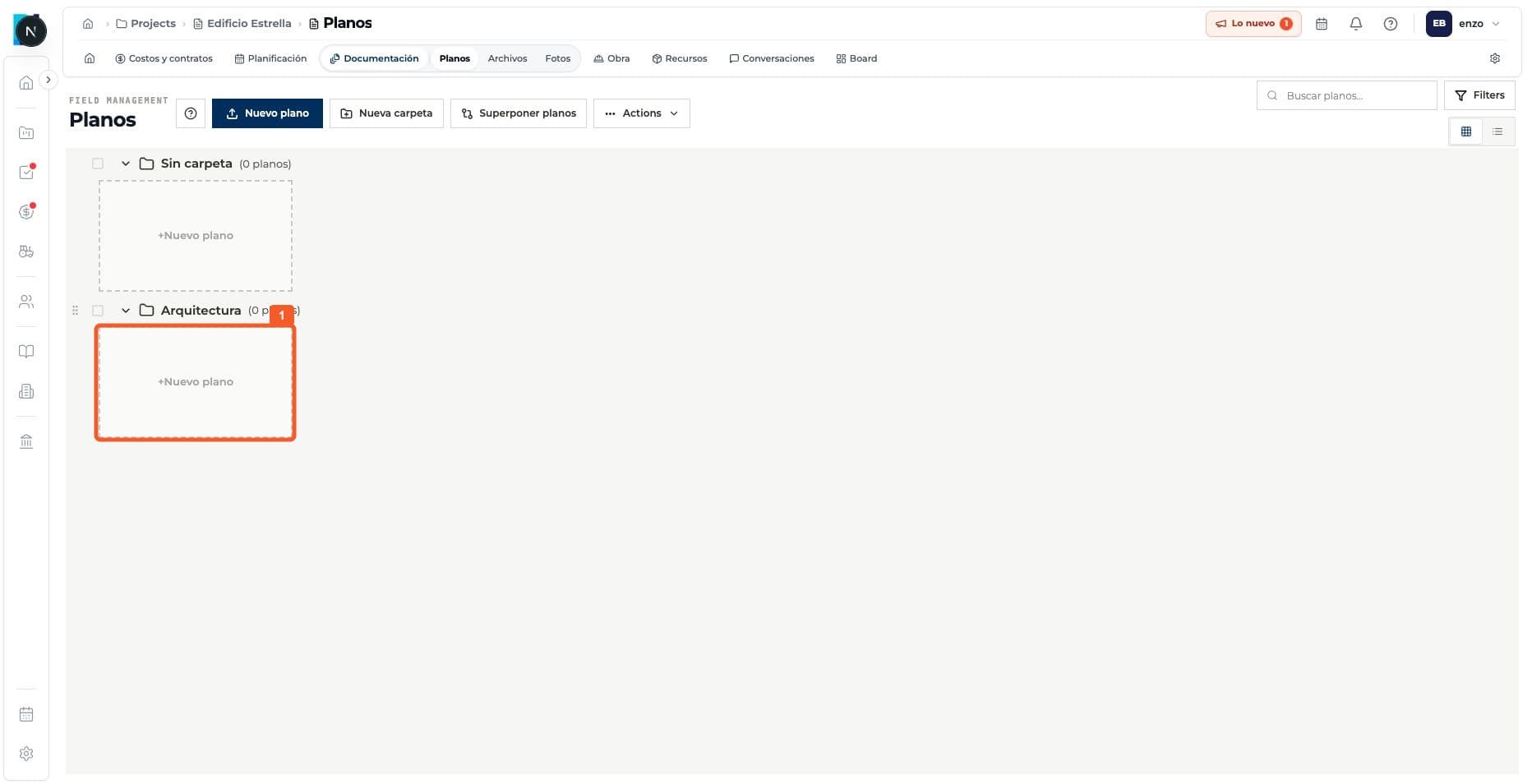Go to Costos y contratos
Screen dimensions: 1532x784
click(x=164, y=58)
